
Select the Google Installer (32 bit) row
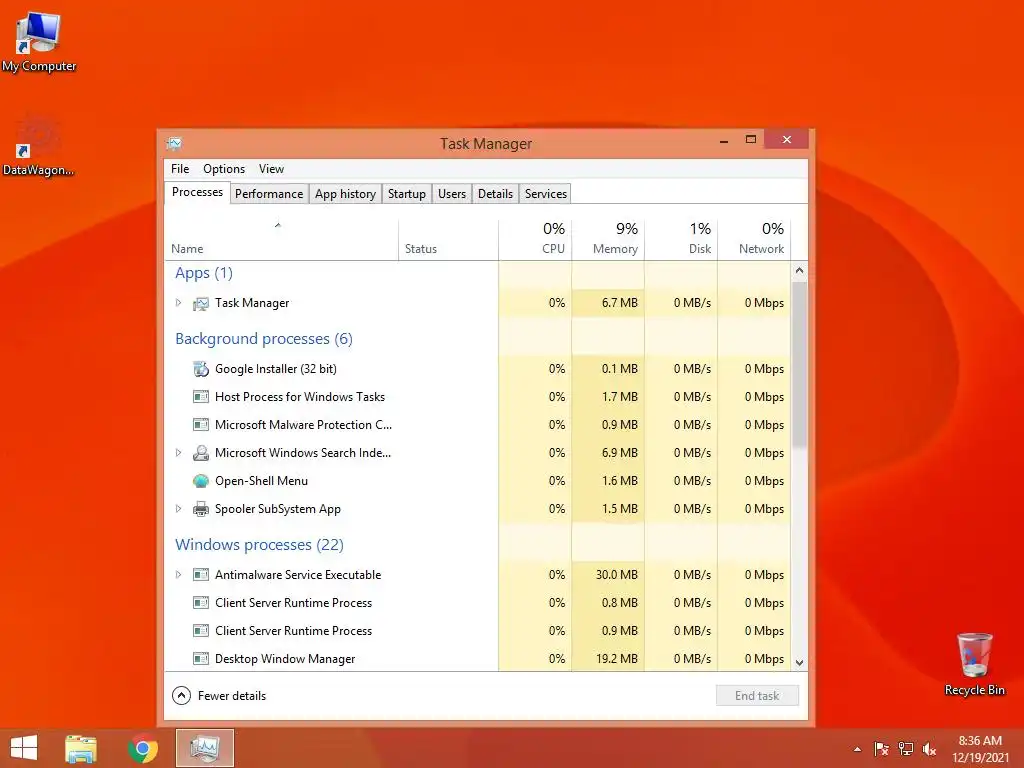[478, 369]
